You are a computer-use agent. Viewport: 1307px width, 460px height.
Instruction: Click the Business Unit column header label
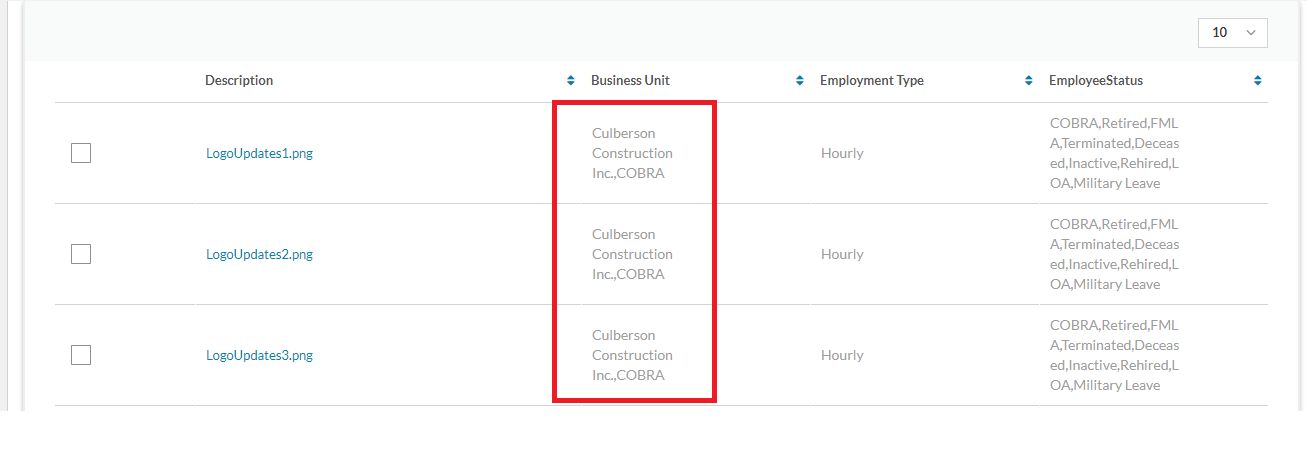point(630,81)
